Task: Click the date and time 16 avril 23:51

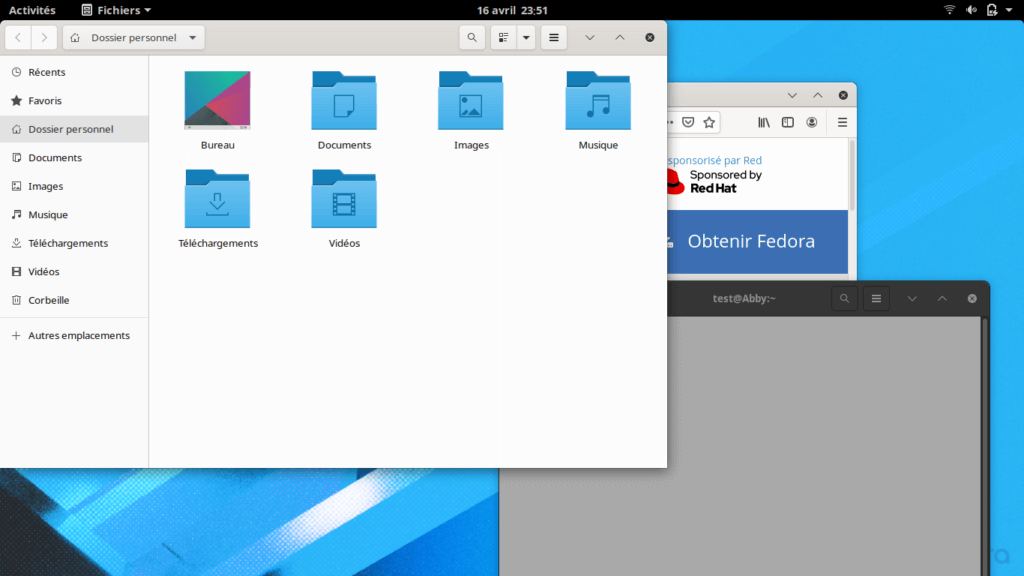Action: pos(512,10)
